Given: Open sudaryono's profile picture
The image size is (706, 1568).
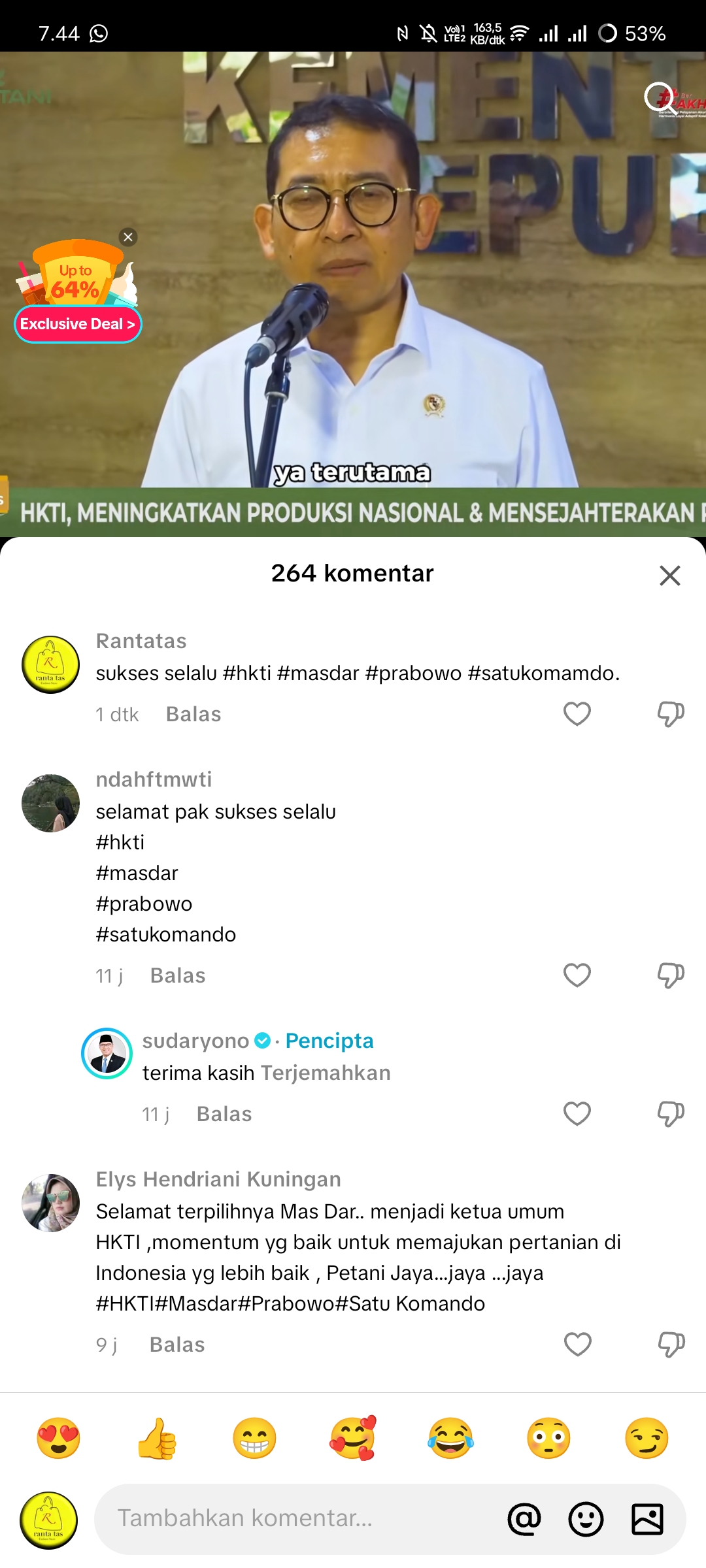Looking at the screenshot, I should [x=107, y=1053].
